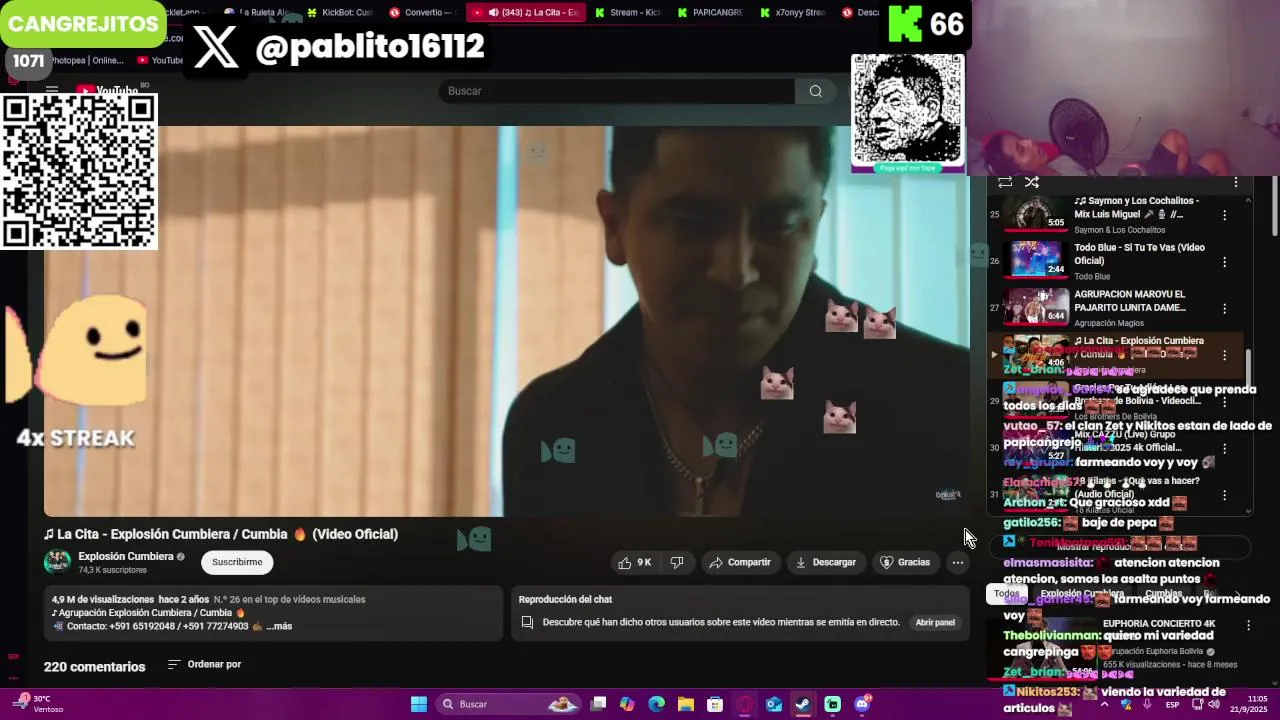
Task: Dislike the video with thumbs-down
Action: click(677, 563)
